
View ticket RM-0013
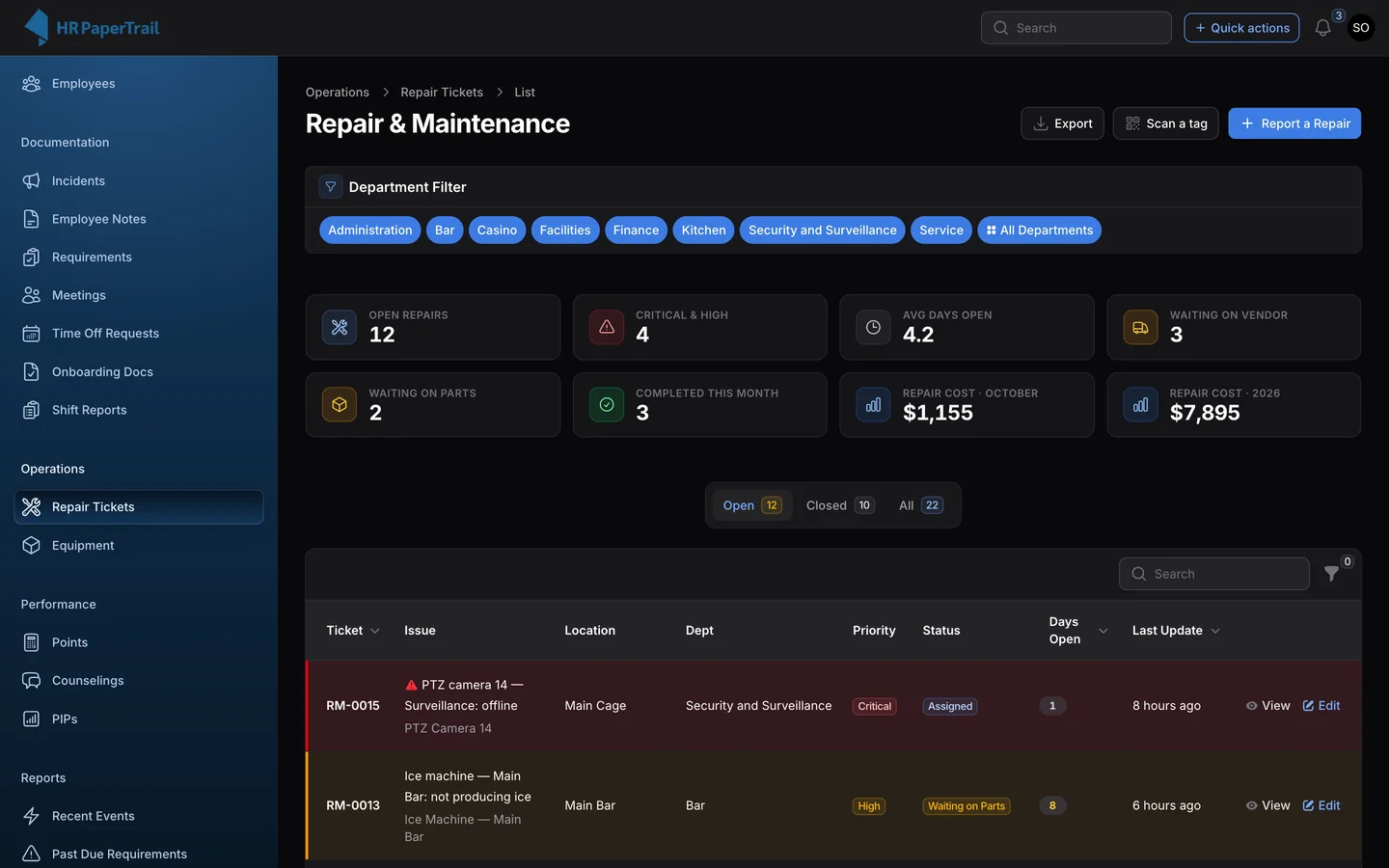pyautogui.click(x=1267, y=806)
